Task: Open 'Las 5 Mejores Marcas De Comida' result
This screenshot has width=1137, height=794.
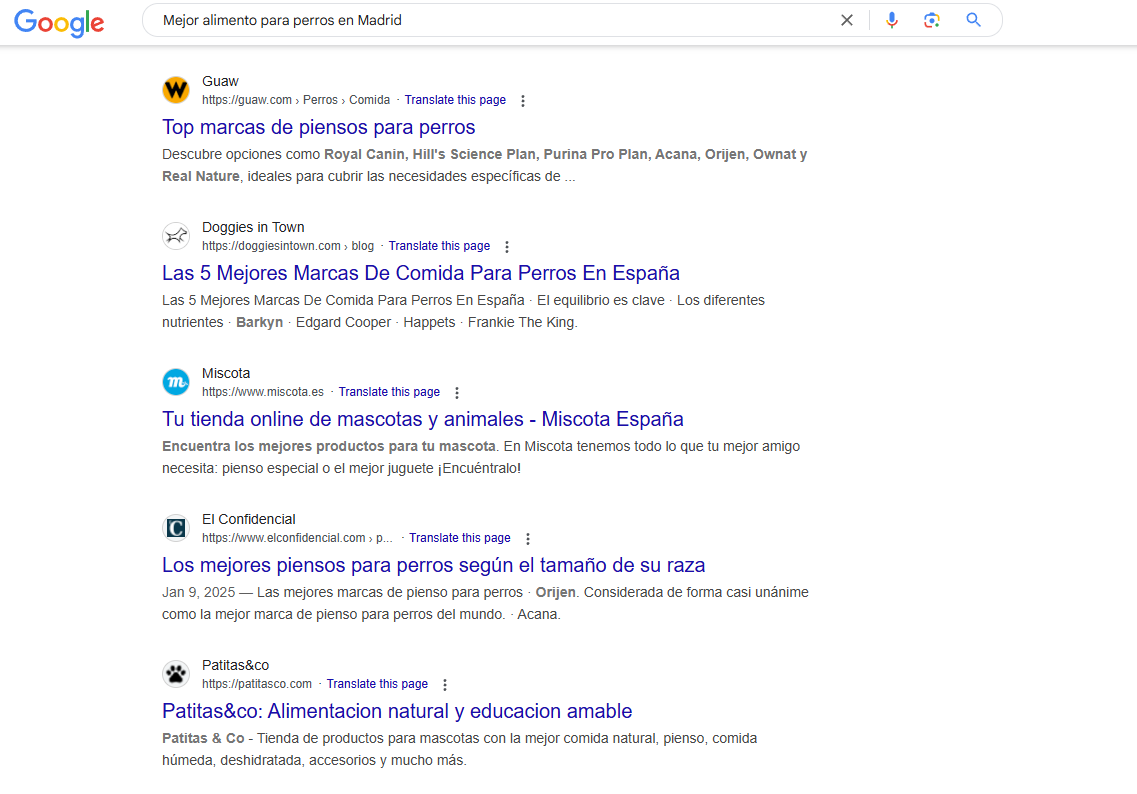Action: tap(421, 273)
